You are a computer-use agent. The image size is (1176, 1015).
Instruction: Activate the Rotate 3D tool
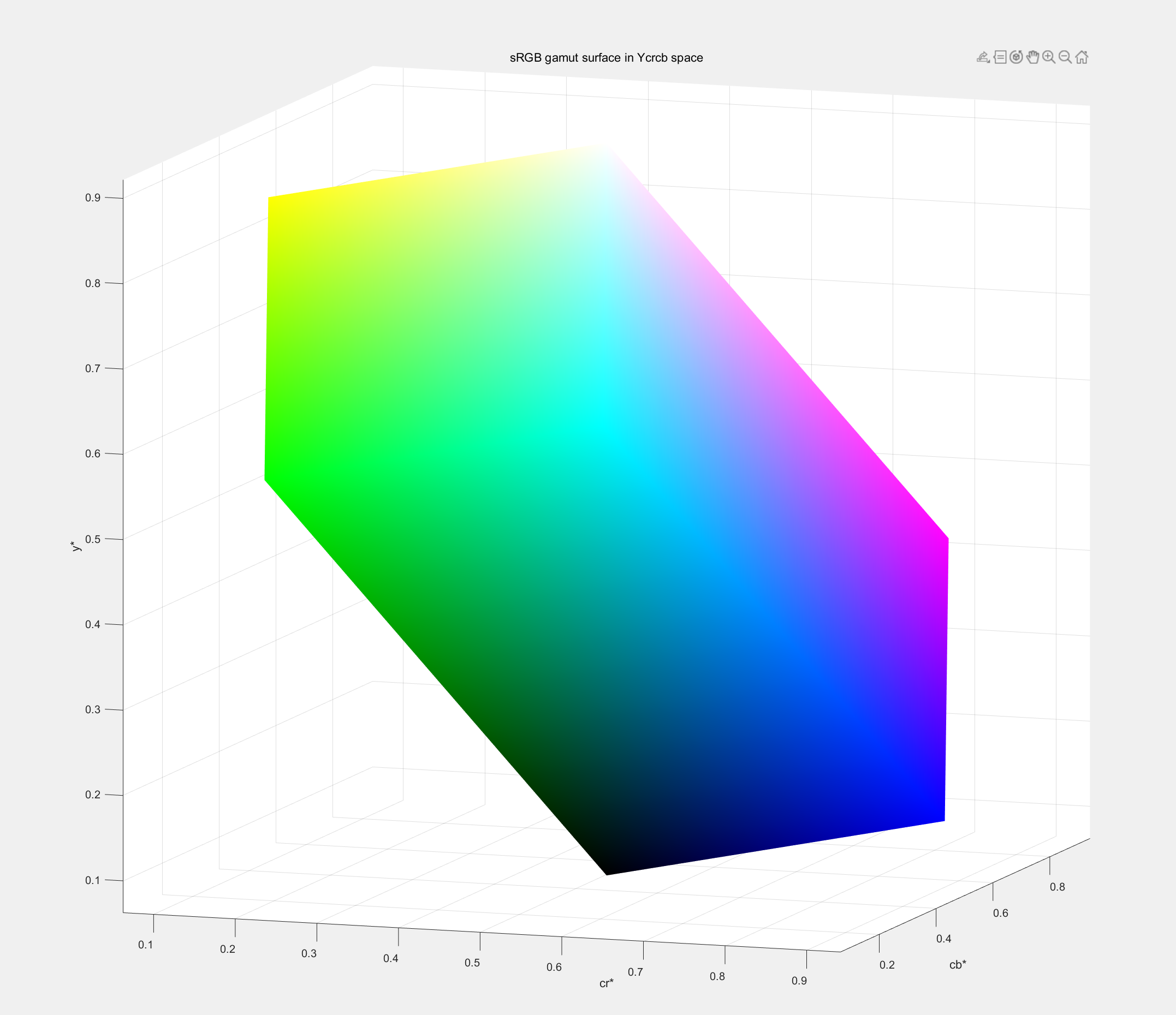(x=1016, y=57)
